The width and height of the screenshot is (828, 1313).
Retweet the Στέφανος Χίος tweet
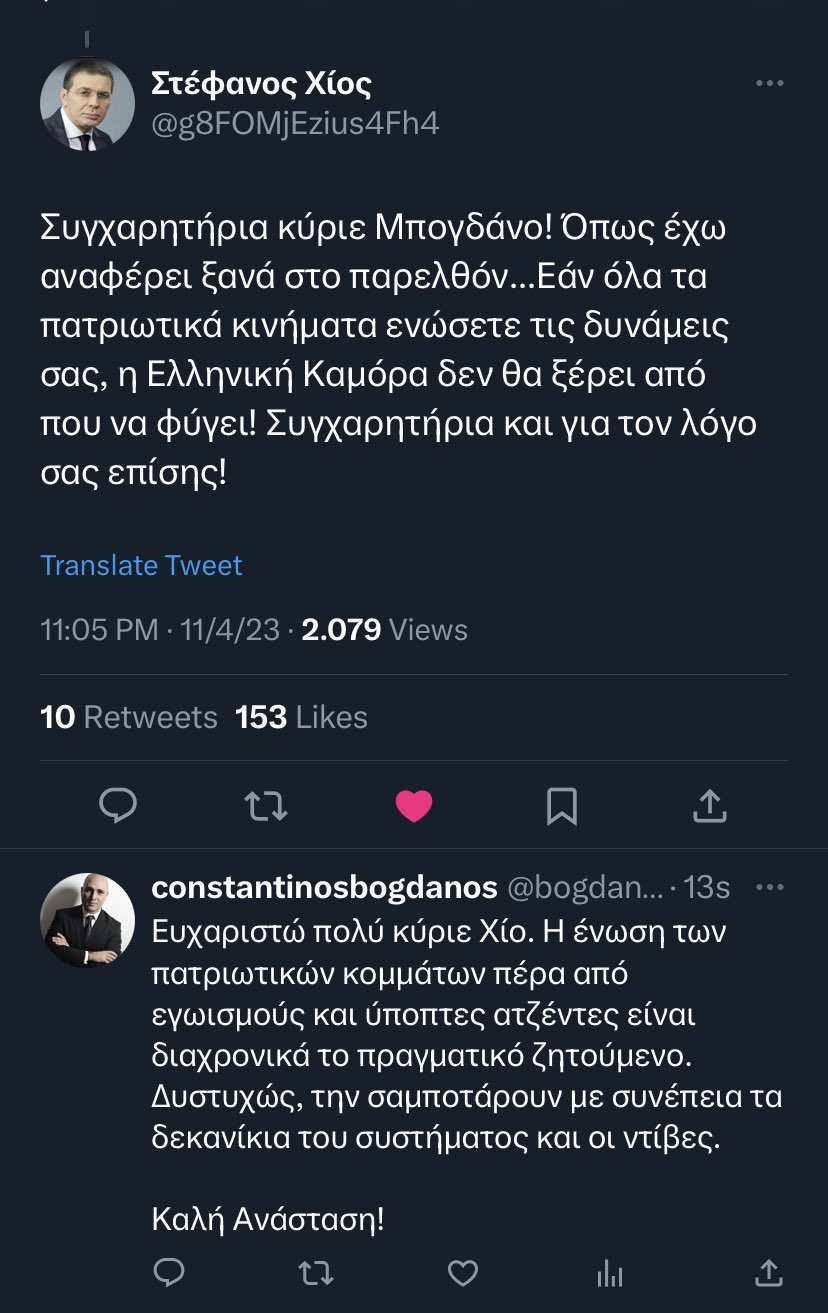(x=266, y=805)
